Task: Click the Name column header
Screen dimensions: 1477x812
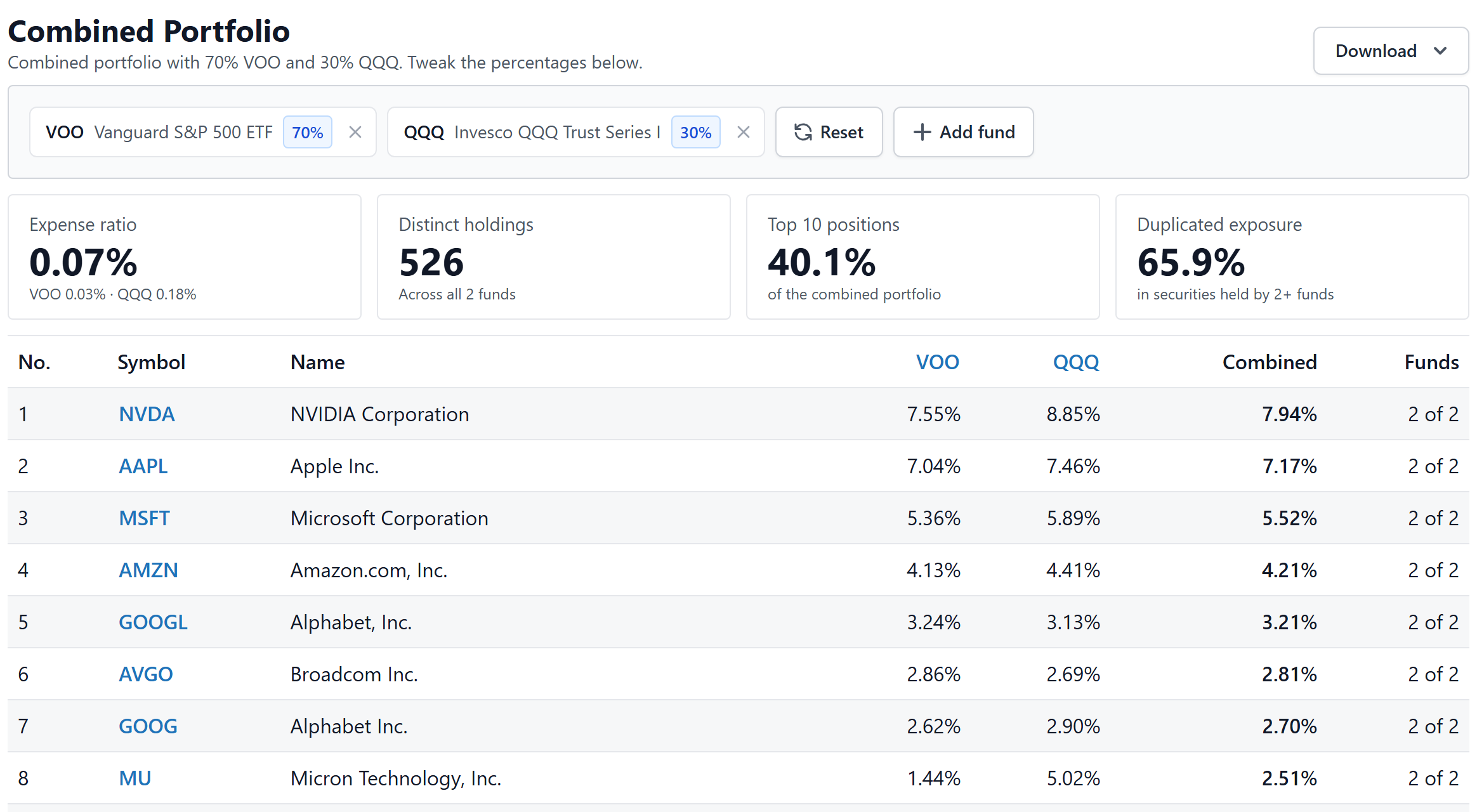Action: pyautogui.click(x=318, y=362)
